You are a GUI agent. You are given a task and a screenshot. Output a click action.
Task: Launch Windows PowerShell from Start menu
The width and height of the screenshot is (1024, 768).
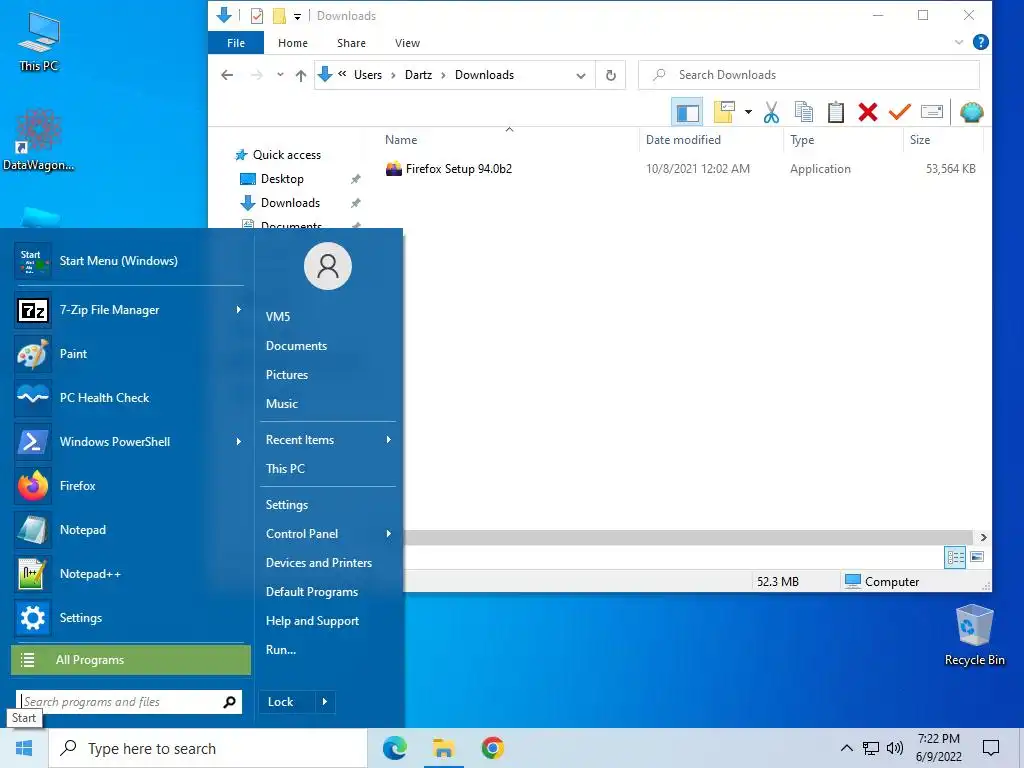coord(129,442)
